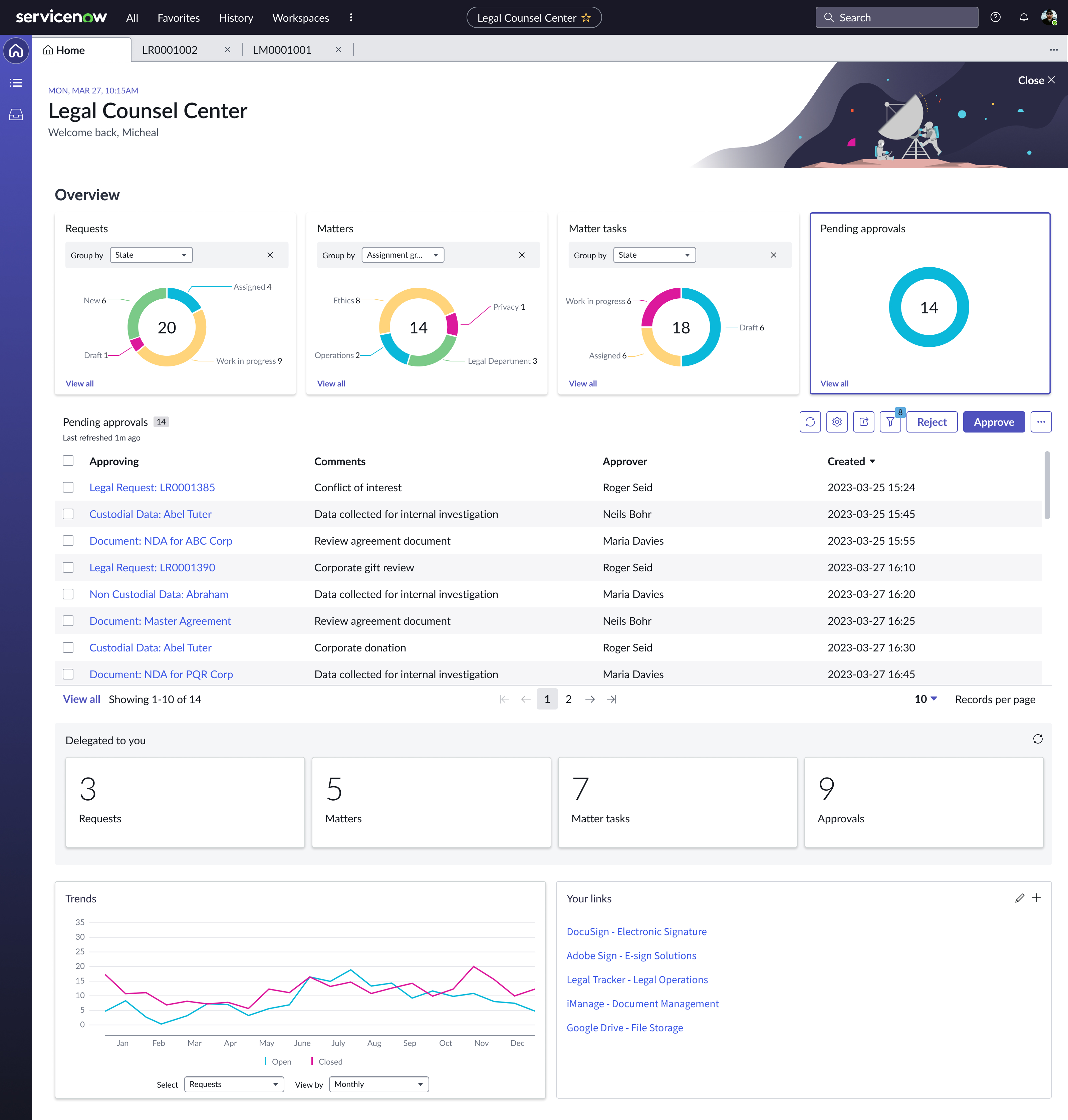The width and height of the screenshot is (1068, 1120).
Task: Open the filter icon with badge 8
Action: (890, 422)
